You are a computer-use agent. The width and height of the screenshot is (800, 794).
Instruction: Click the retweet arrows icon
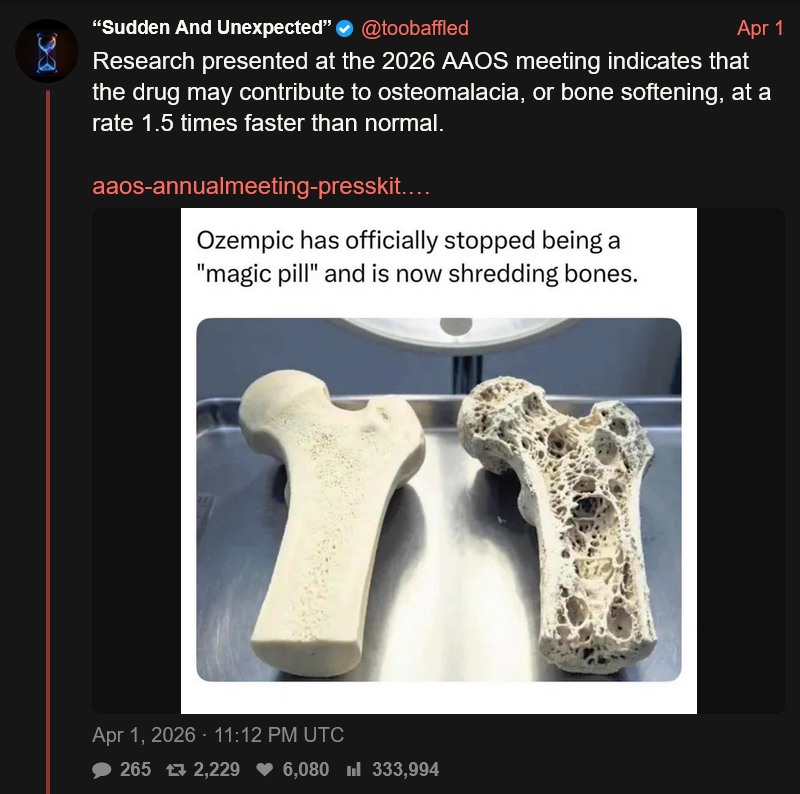pyautogui.click(x=176, y=770)
